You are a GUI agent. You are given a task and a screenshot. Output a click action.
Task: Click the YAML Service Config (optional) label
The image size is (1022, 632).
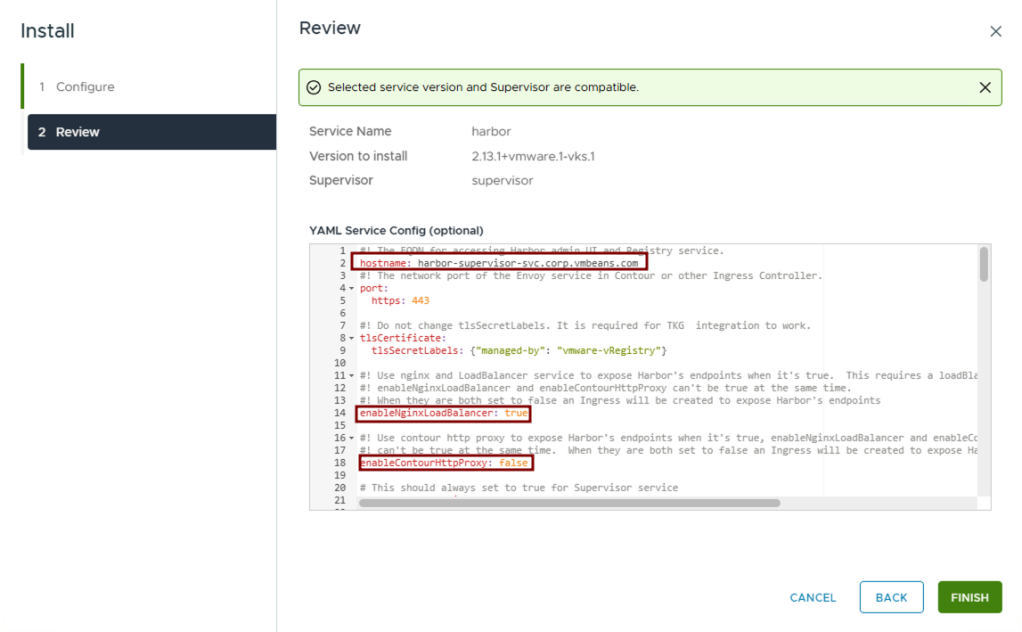(396, 231)
